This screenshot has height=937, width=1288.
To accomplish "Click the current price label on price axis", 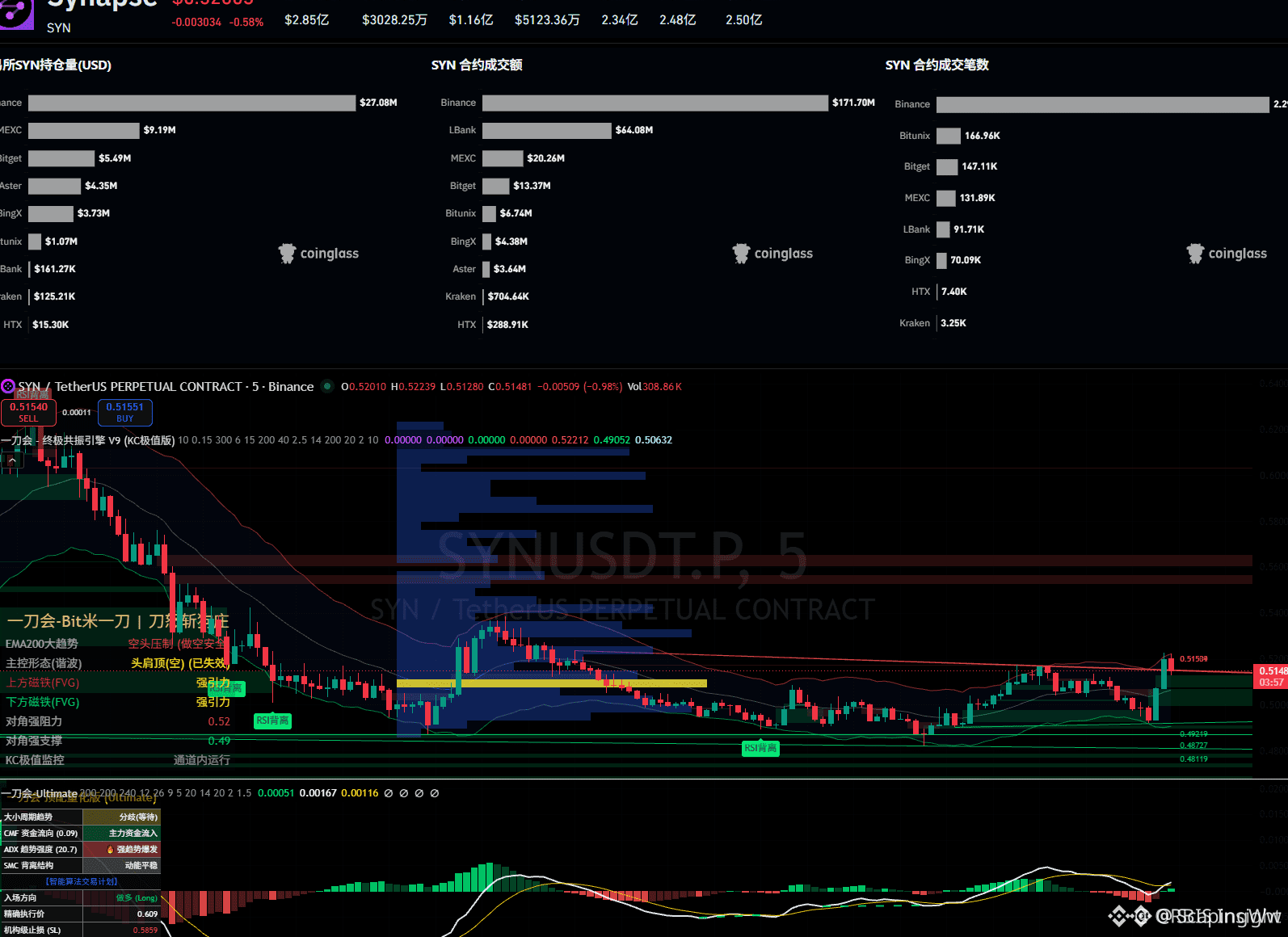I will pos(1270,676).
